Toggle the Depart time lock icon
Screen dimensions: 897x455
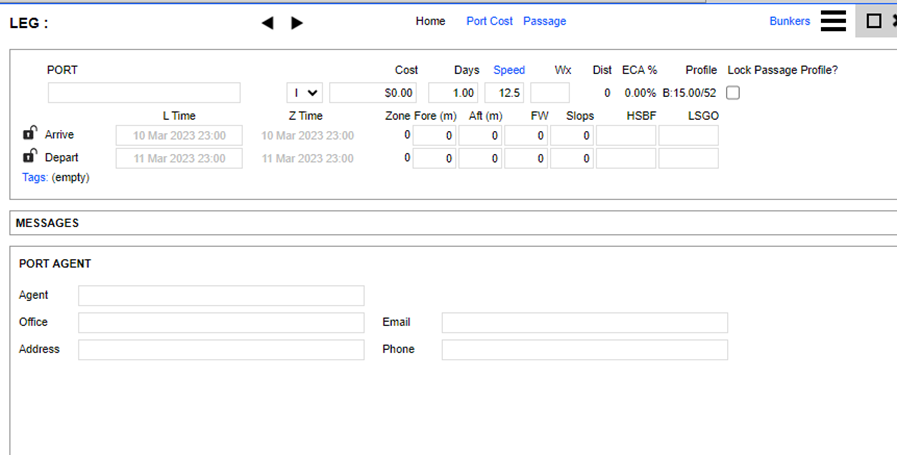[30, 156]
